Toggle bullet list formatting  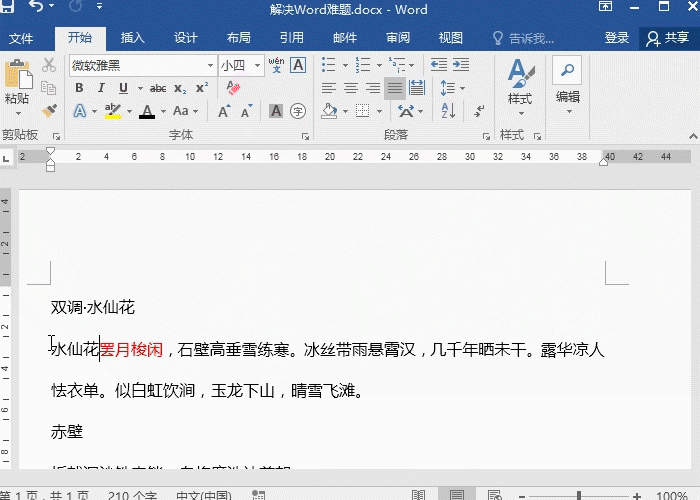329,65
